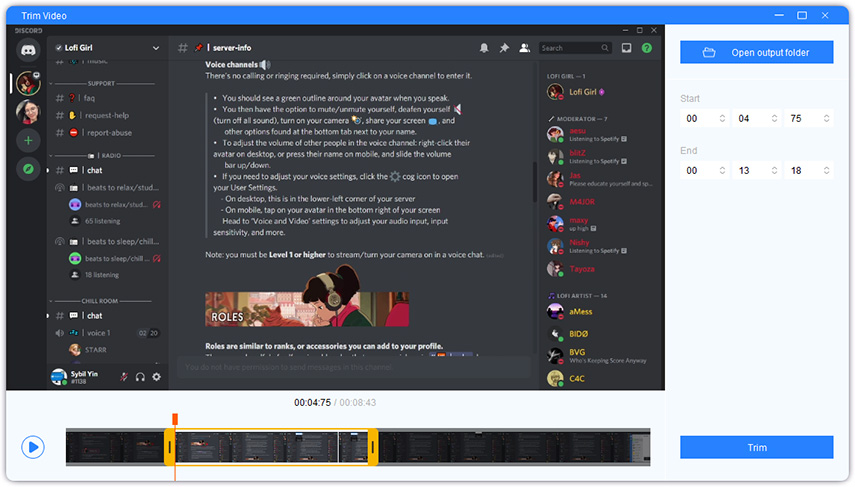Click the 18 listening entry
The width and height of the screenshot is (855, 487).
point(102,275)
